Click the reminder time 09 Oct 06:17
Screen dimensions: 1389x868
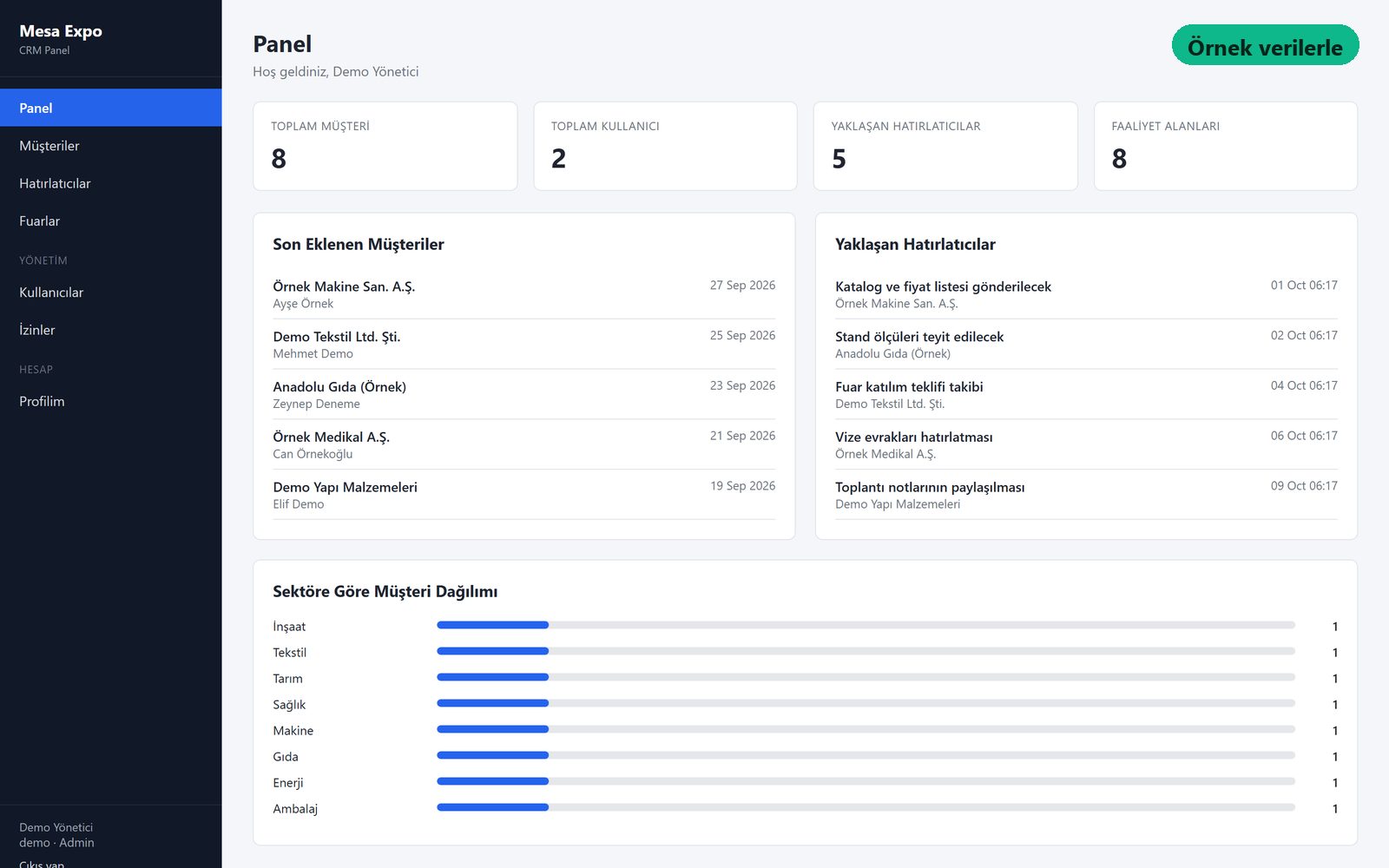click(1304, 485)
